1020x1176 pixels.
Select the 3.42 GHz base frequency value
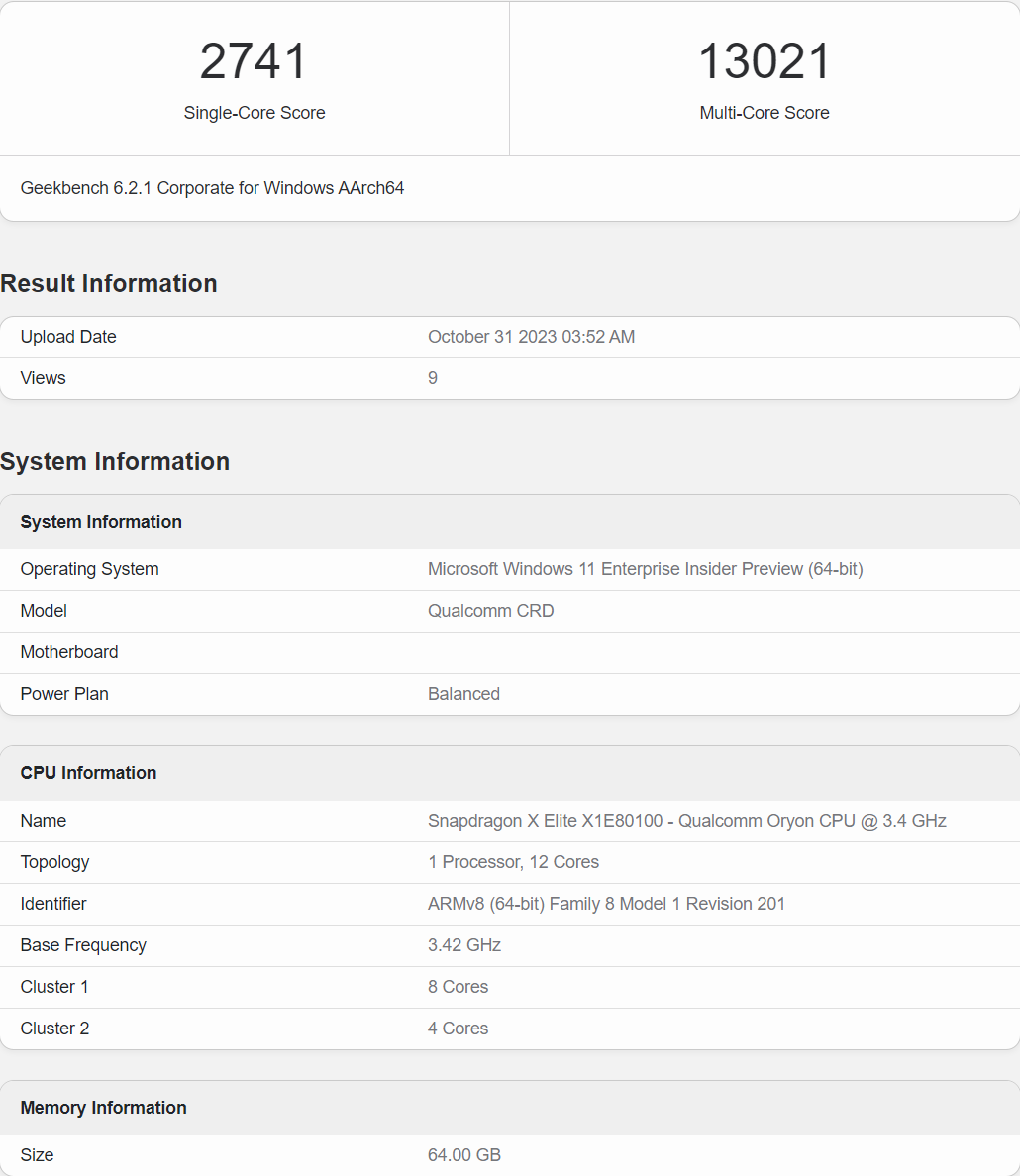pos(464,945)
